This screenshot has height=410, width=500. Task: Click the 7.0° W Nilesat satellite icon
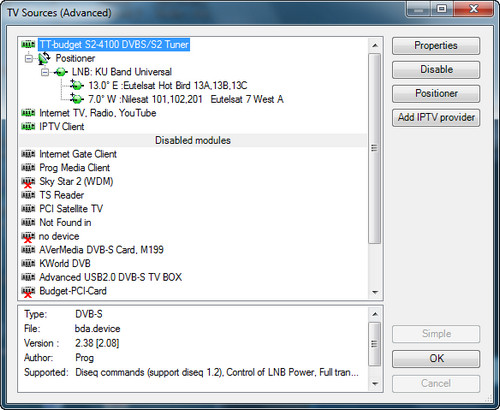tap(77, 99)
